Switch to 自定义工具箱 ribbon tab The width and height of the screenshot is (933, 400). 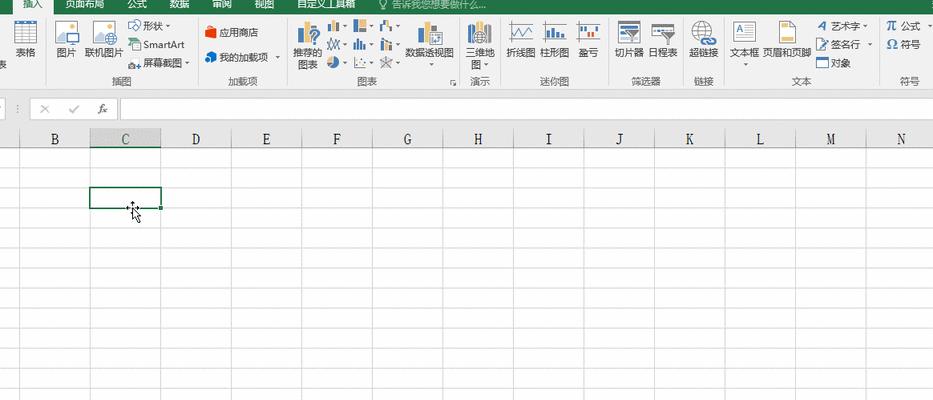coord(326,5)
